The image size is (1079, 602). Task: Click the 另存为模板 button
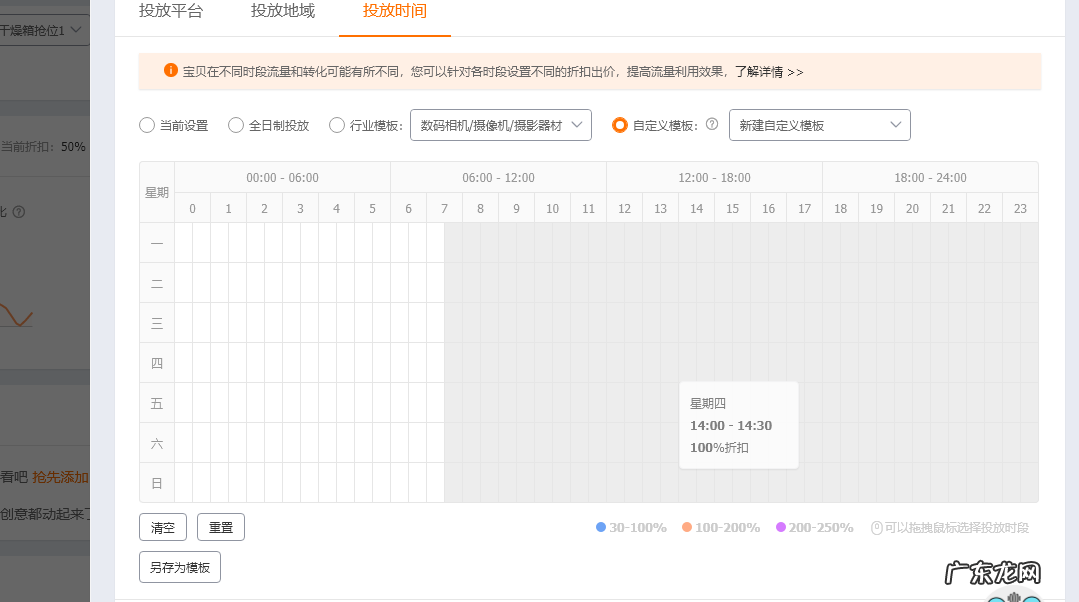coord(179,566)
